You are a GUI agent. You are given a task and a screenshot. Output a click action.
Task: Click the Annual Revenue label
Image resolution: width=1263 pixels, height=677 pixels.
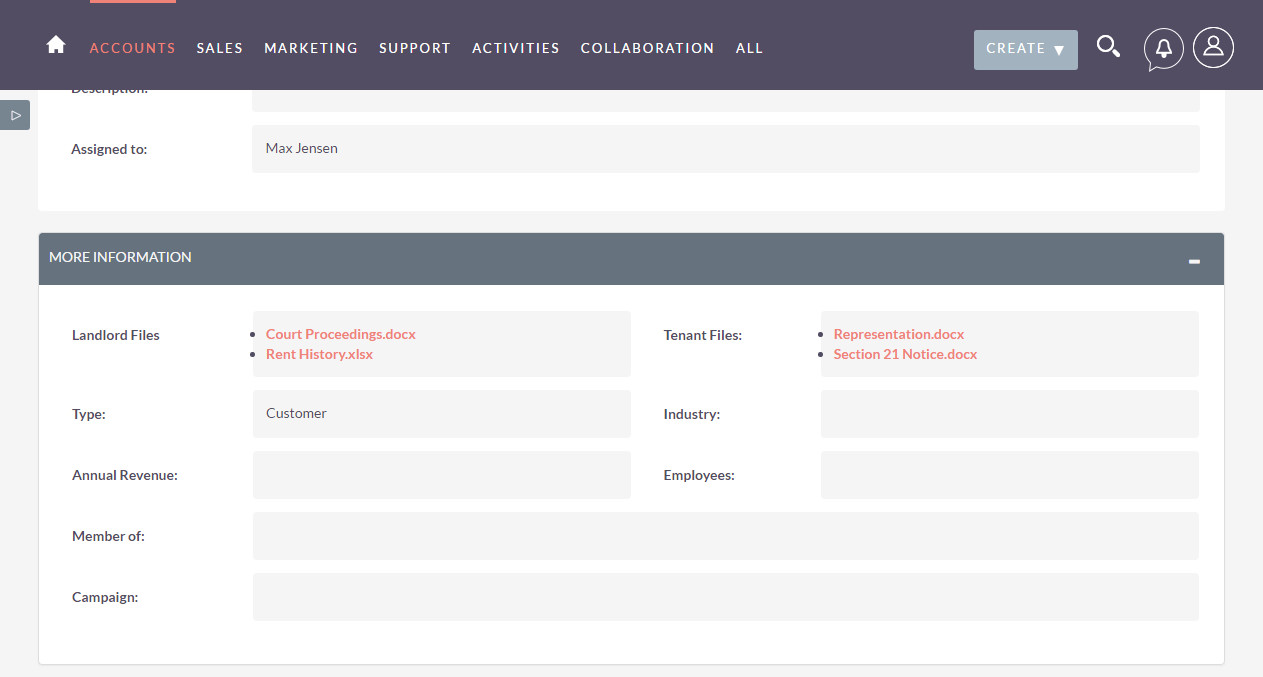(125, 475)
